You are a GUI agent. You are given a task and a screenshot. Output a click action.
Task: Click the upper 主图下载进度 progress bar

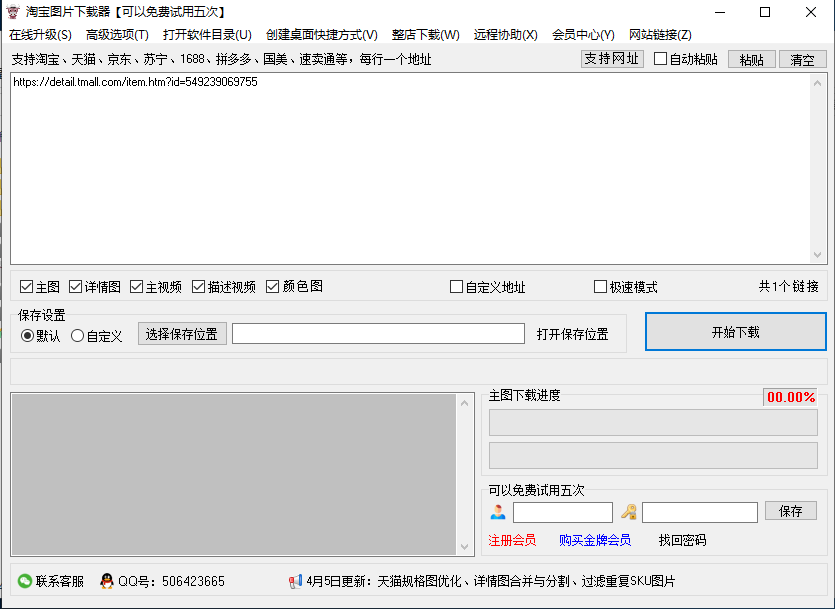tap(653, 423)
